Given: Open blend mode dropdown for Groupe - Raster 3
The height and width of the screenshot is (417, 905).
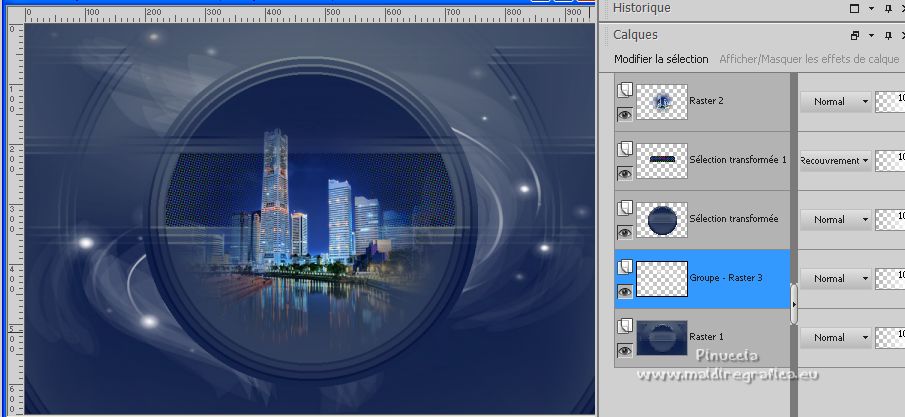Looking at the screenshot, I should [836, 278].
